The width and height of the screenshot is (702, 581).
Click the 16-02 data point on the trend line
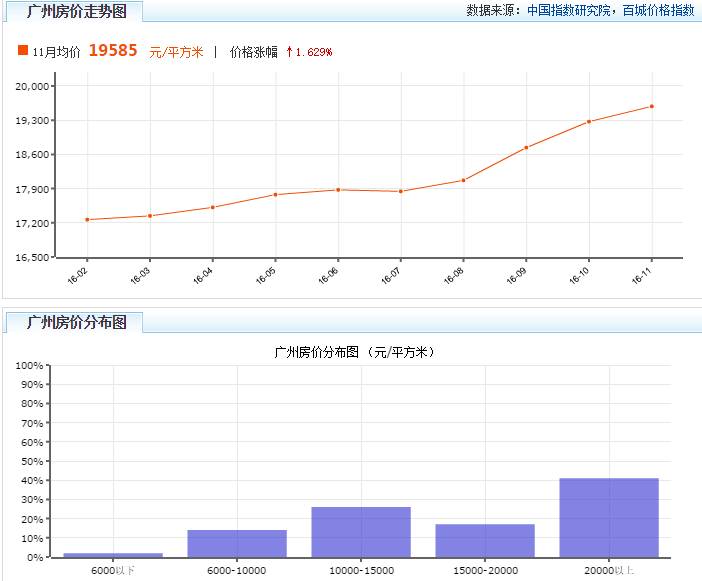87,219
